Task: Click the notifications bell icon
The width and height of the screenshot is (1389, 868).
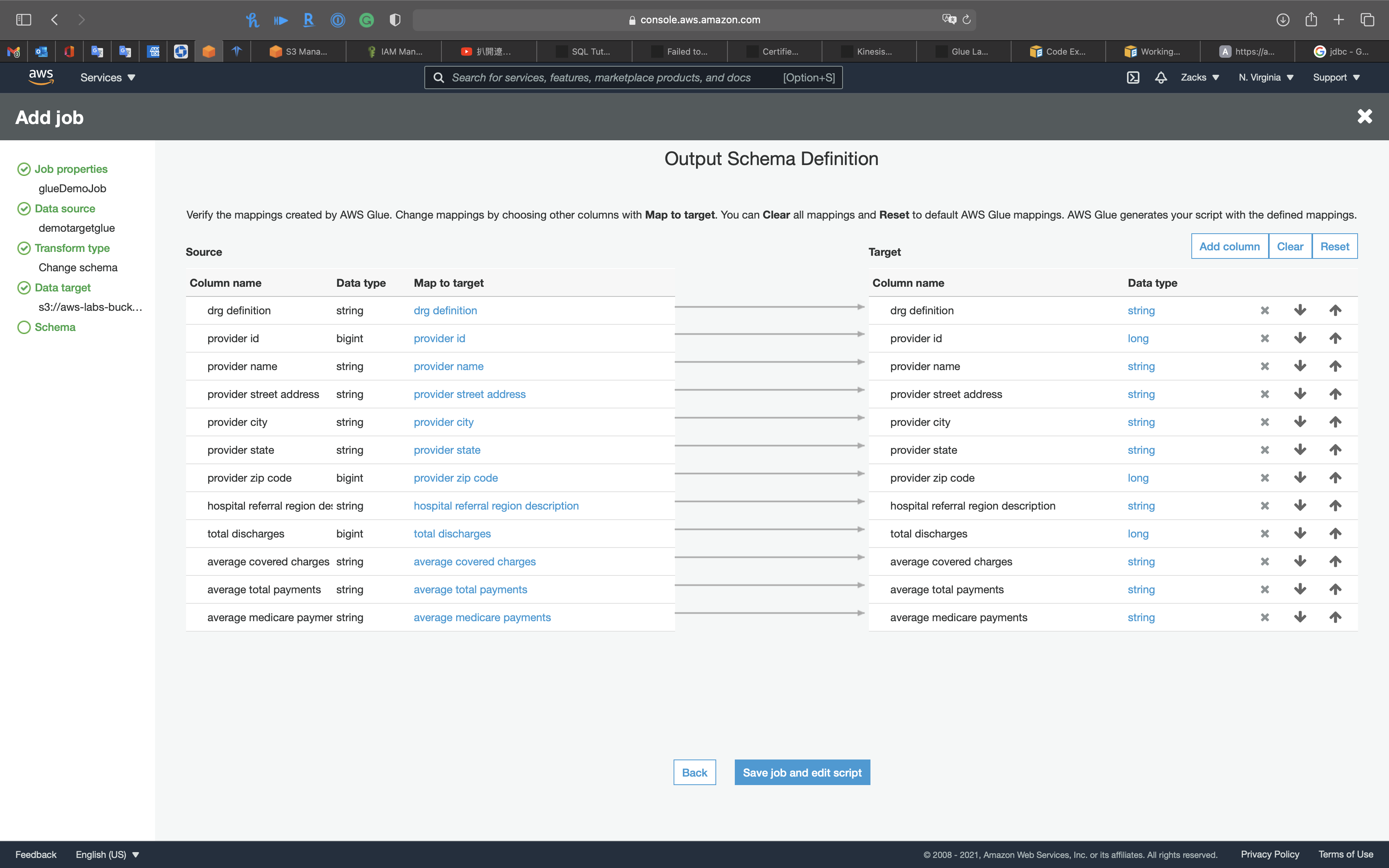Action: pyautogui.click(x=1161, y=77)
